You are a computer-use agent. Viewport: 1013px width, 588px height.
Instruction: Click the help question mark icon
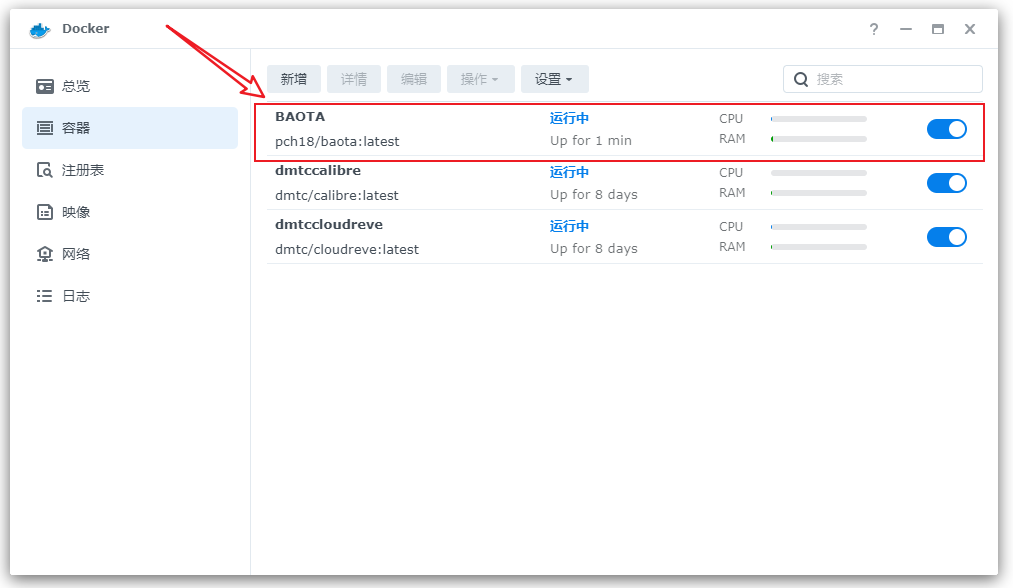(x=874, y=29)
